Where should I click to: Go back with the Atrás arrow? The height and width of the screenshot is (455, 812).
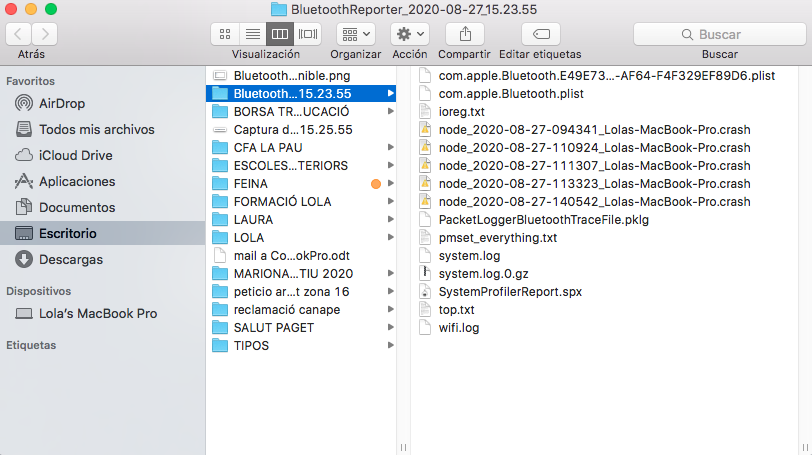tap(18, 34)
